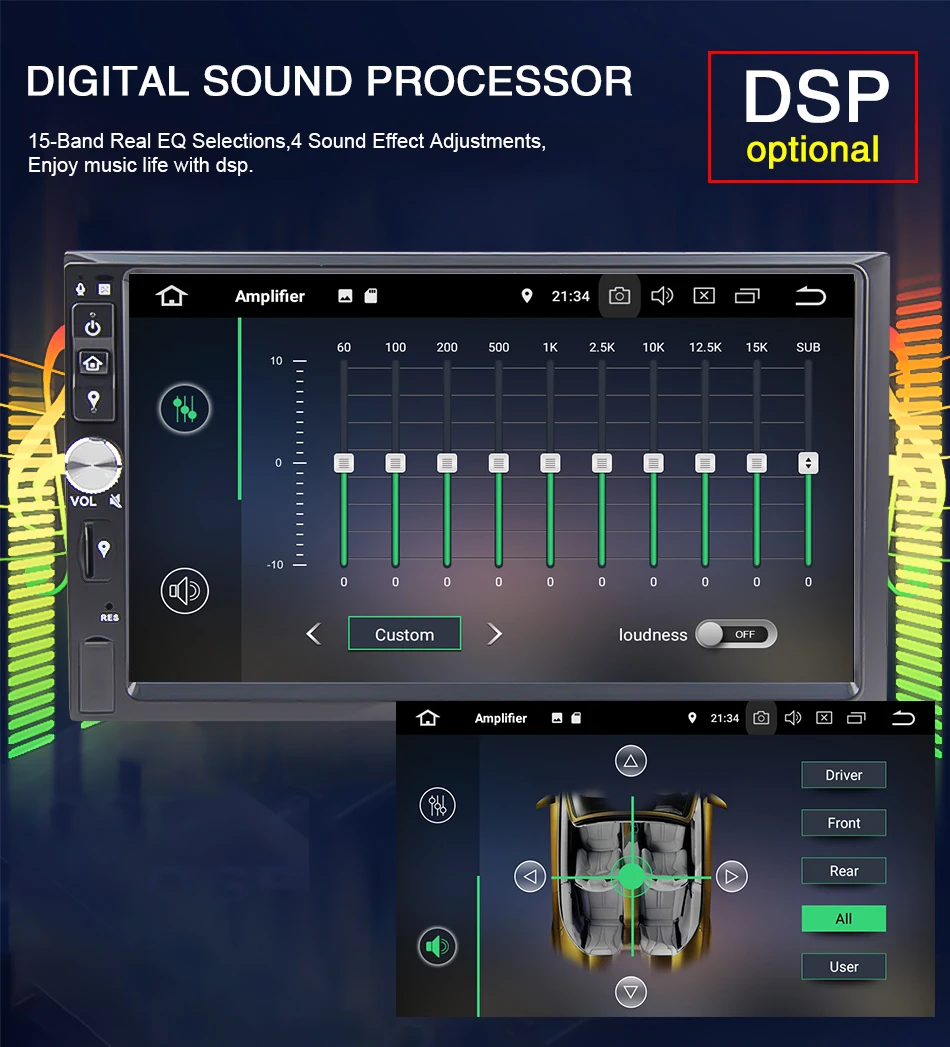Move sound focus right with right arrow
Viewport: 950px width, 1047px height.
pyautogui.click(x=732, y=876)
